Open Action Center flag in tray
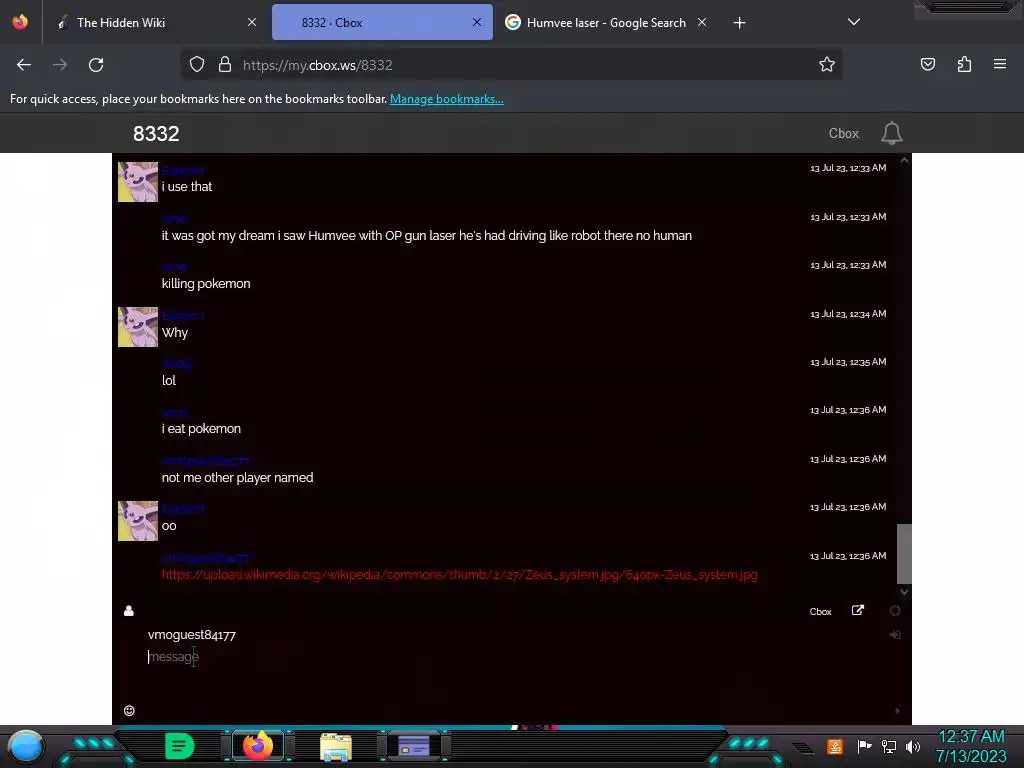The height and width of the screenshot is (768, 1024). pyautogui.click(x=864, y=746)
